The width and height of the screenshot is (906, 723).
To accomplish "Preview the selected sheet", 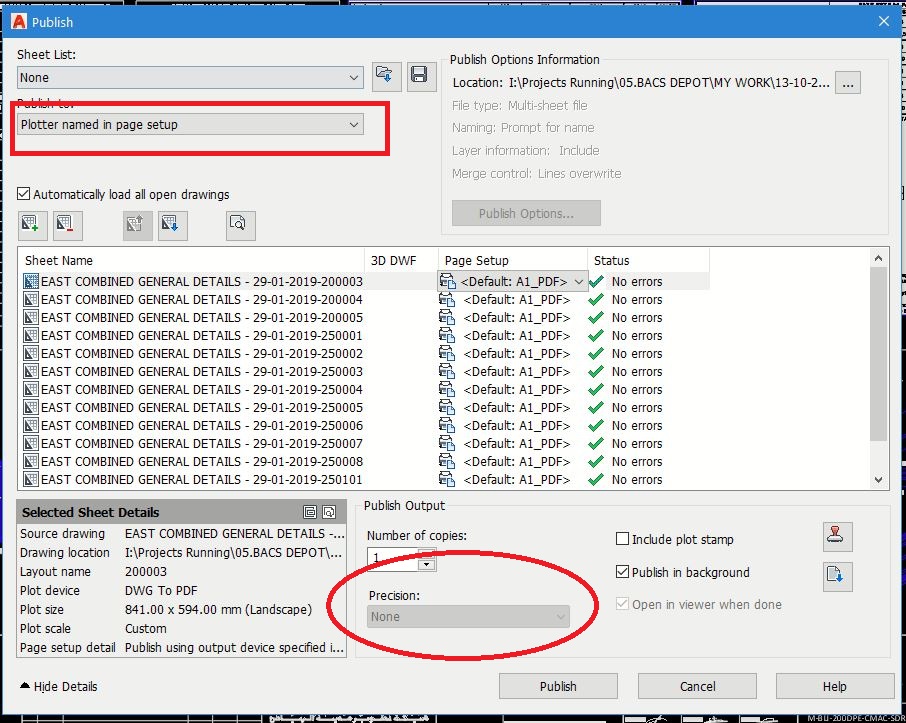I will pos(239,226).
